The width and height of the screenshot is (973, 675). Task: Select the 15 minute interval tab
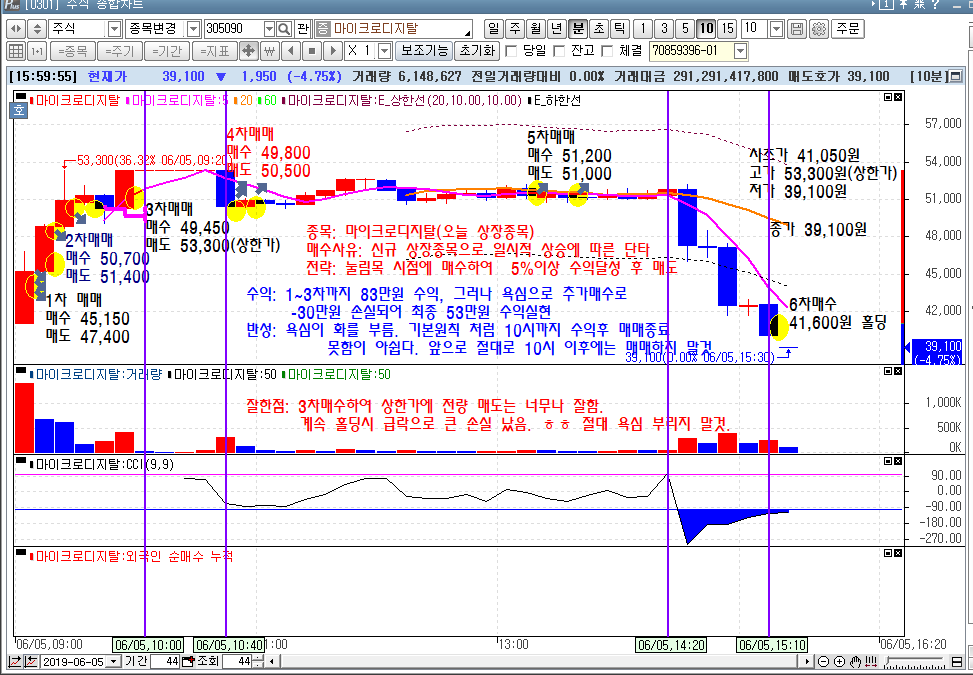(x=727, y=29)
